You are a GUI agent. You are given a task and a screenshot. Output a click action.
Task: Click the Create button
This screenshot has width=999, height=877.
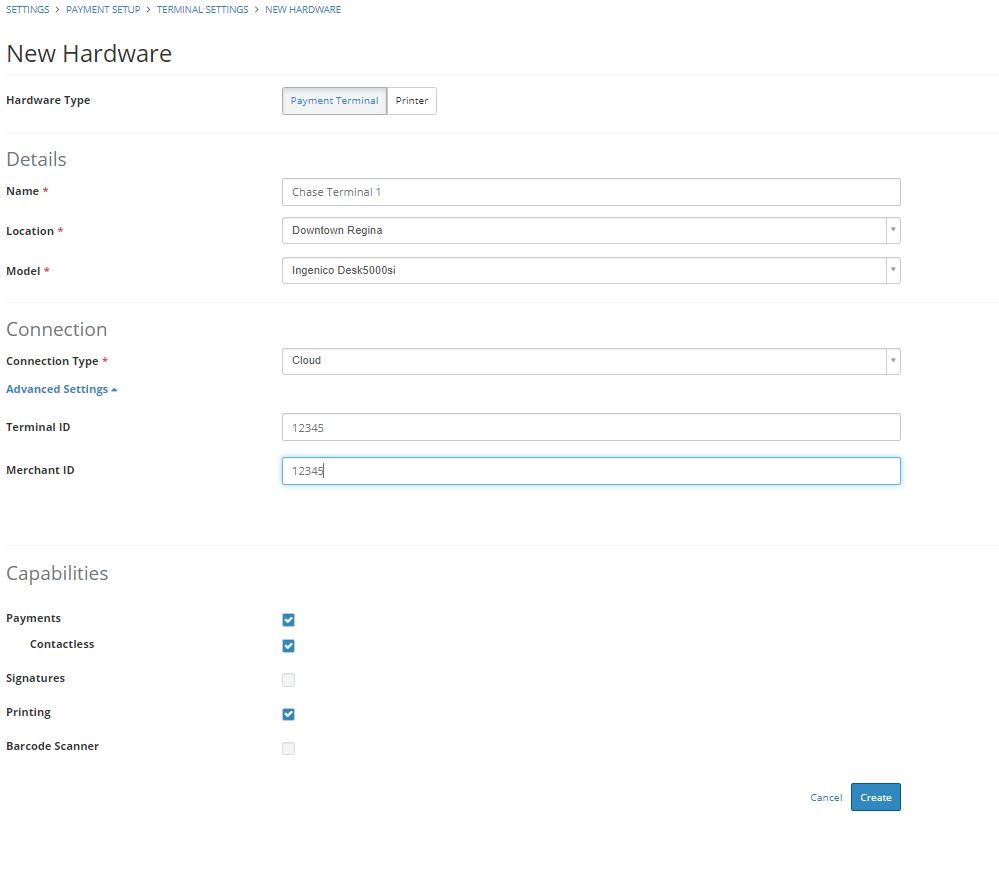[875, 797]
